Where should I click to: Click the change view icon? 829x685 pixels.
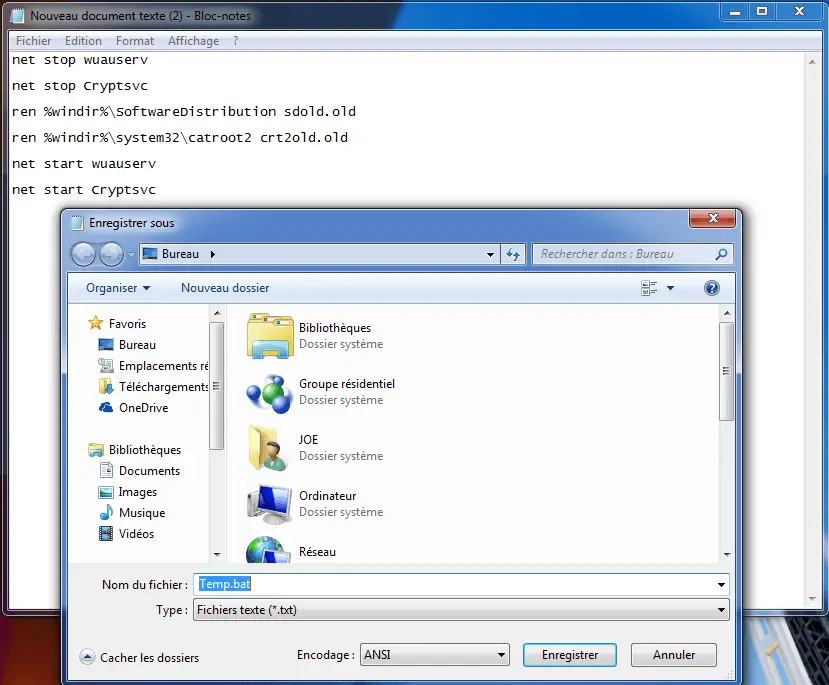pyautogui.click(x=649, y=288)
